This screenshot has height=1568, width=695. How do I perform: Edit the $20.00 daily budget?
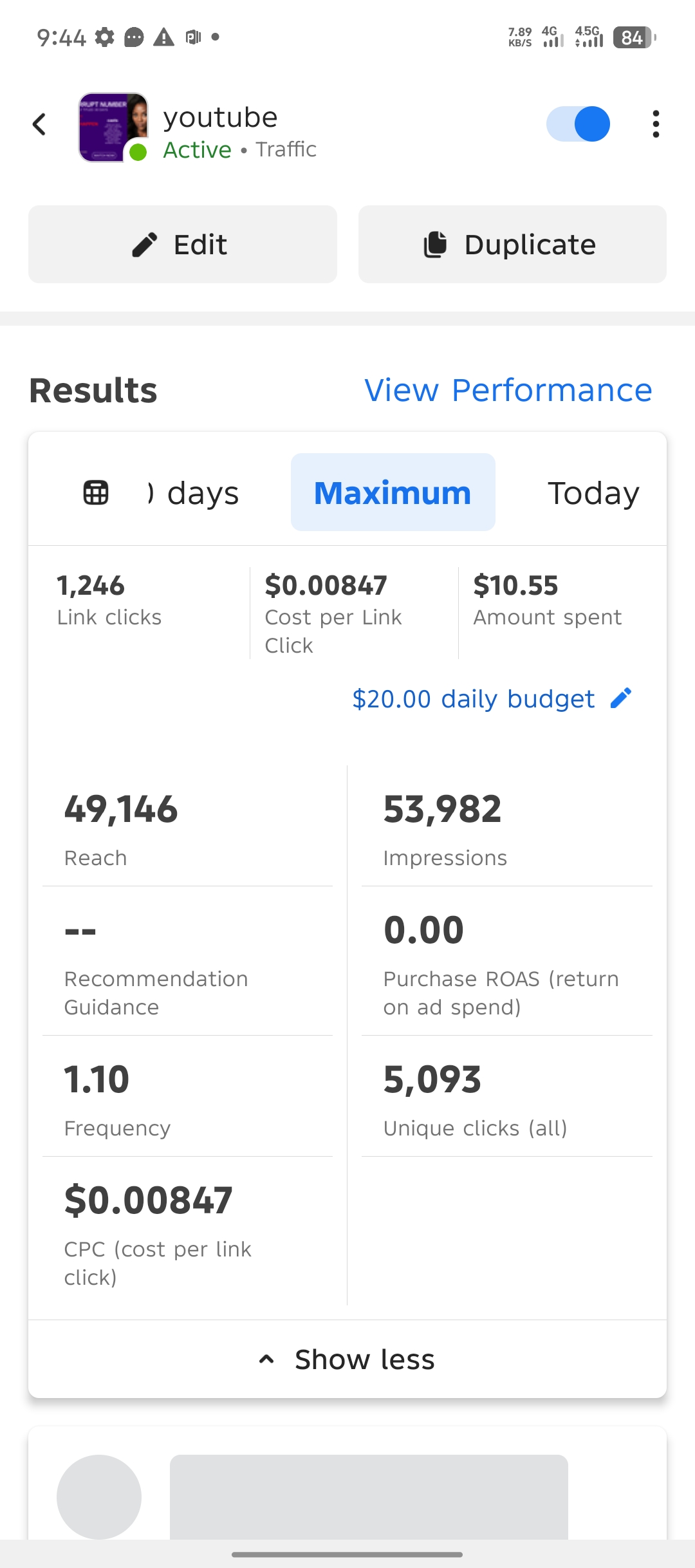pyautogui.click(x=473, y=699)
